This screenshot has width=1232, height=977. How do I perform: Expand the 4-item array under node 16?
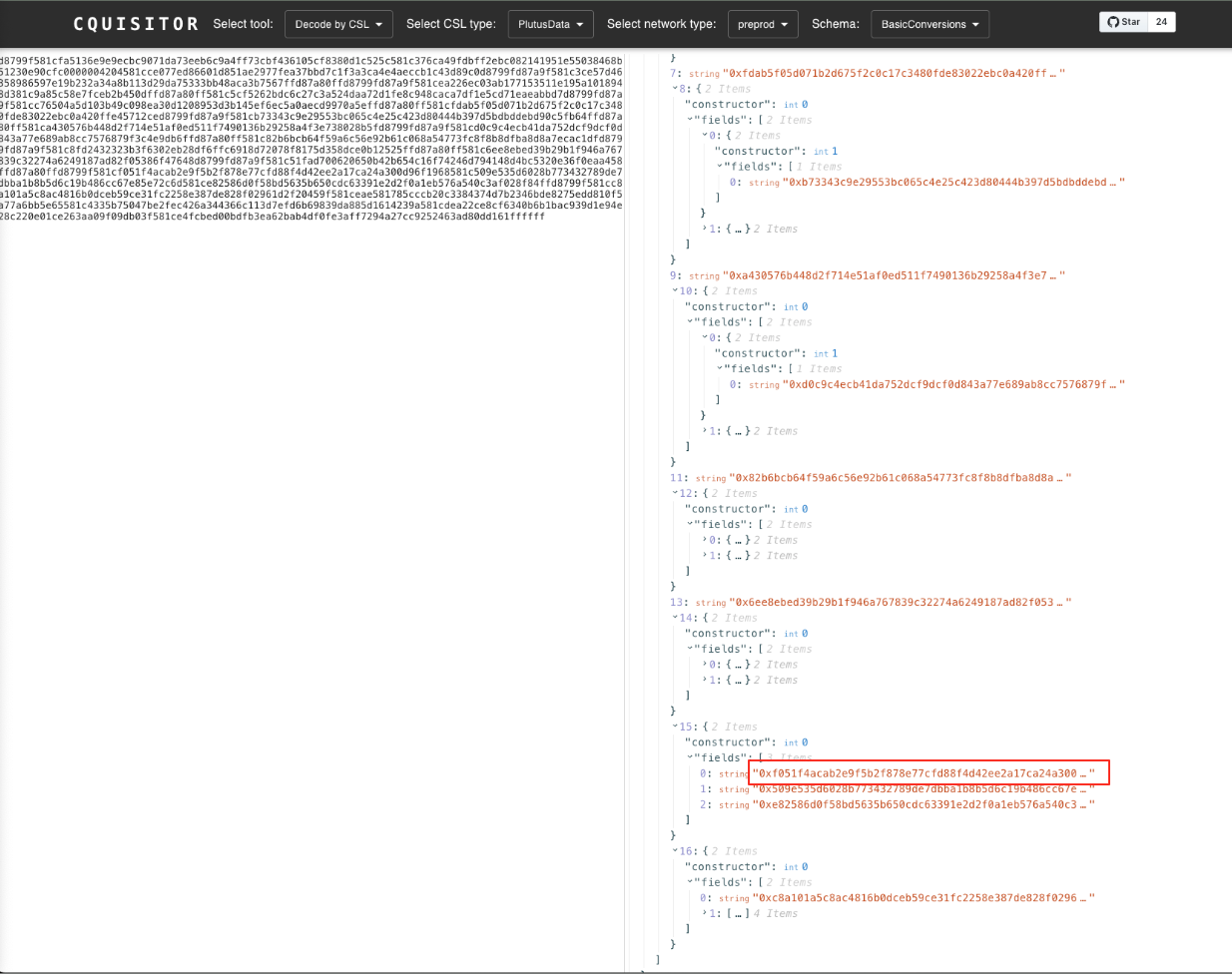706,913
